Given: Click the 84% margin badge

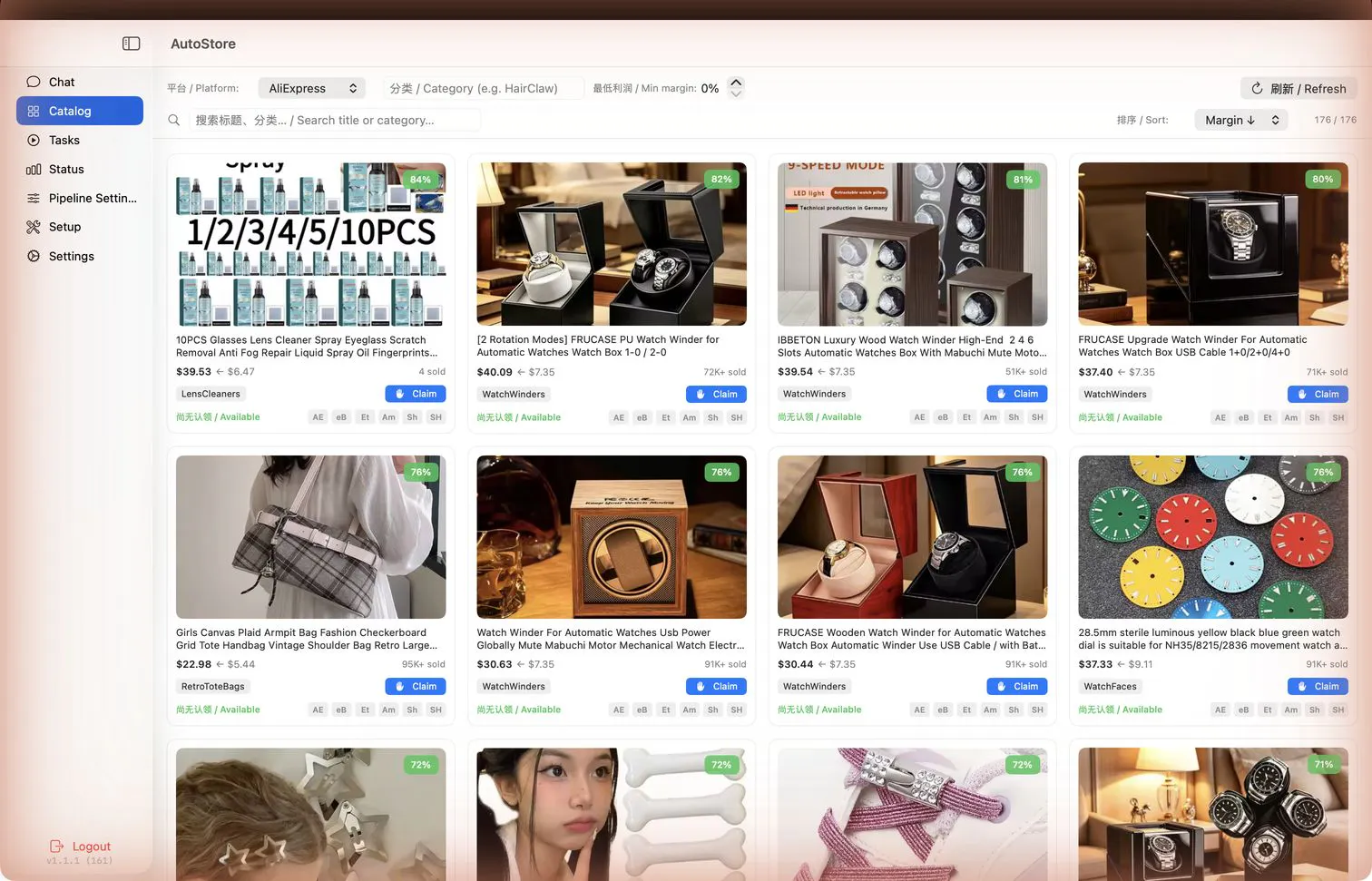Looking at the screenshot, I should [420, 180].
